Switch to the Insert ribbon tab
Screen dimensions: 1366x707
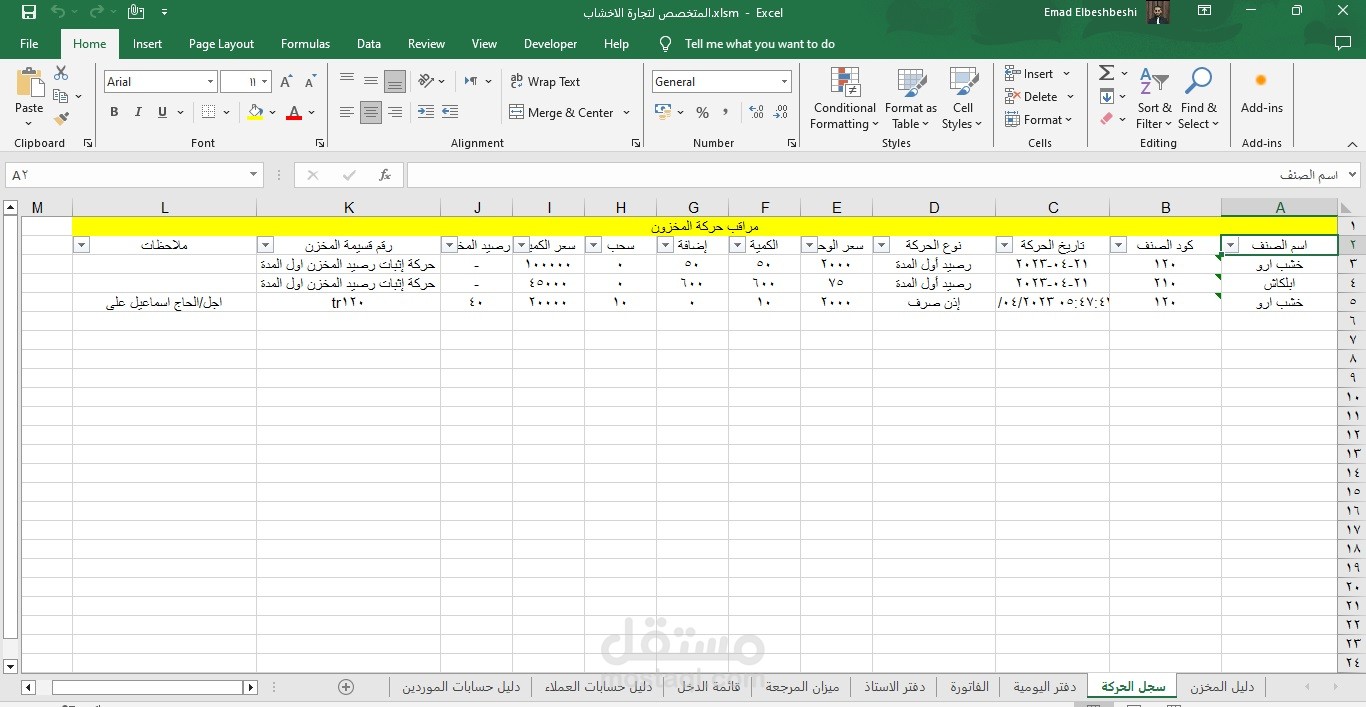tap(147, 44)
